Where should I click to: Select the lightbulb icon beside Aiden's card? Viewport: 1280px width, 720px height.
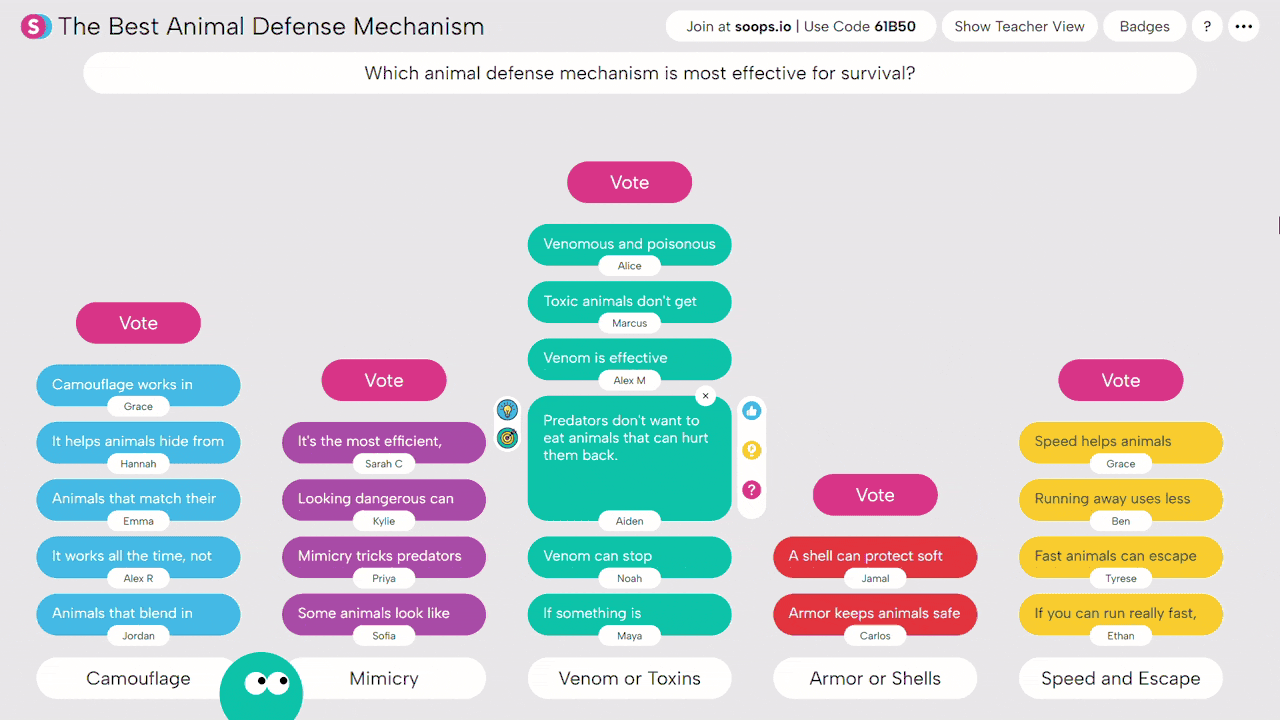508,409
